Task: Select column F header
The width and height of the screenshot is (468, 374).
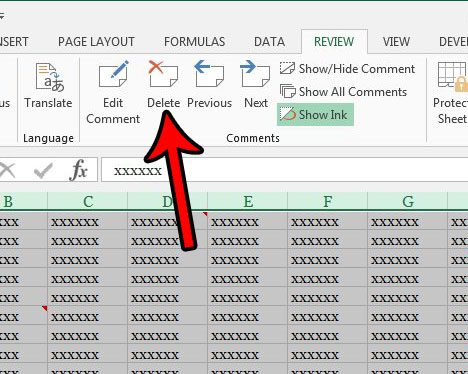Action: (328, 201)
